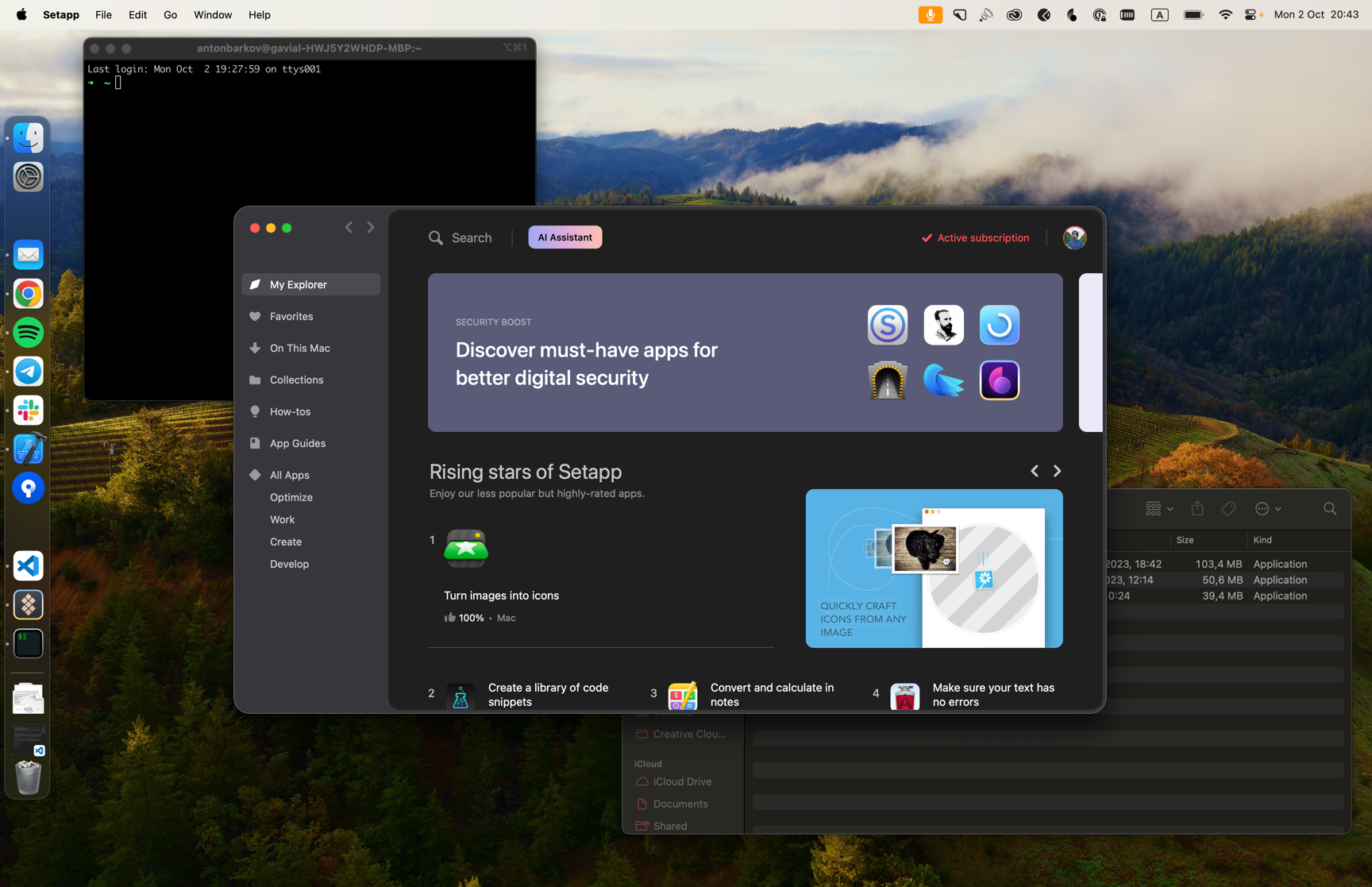The width and height of the screenshot is (1372, 887).
Task: Open the Apple menu
Action: pos(21,14)
